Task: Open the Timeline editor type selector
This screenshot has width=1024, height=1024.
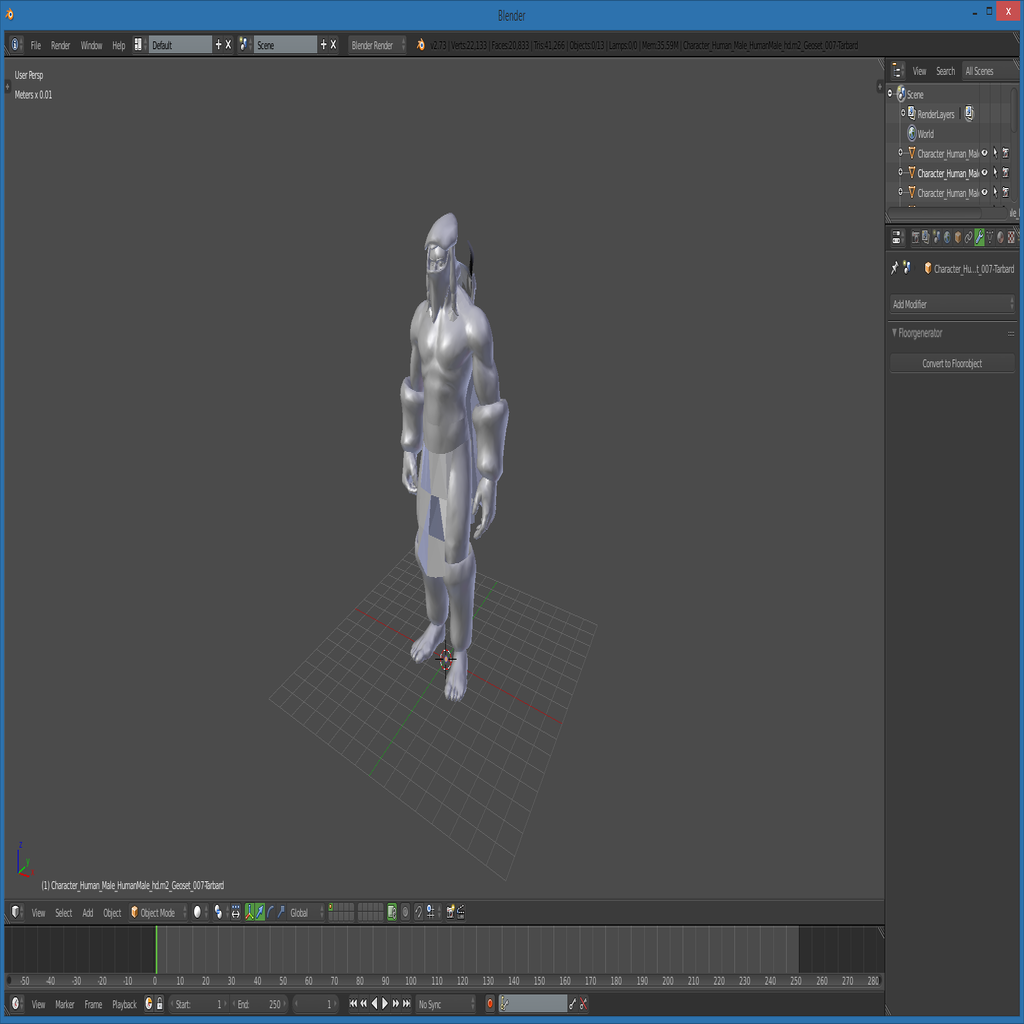Action: 16,1004
